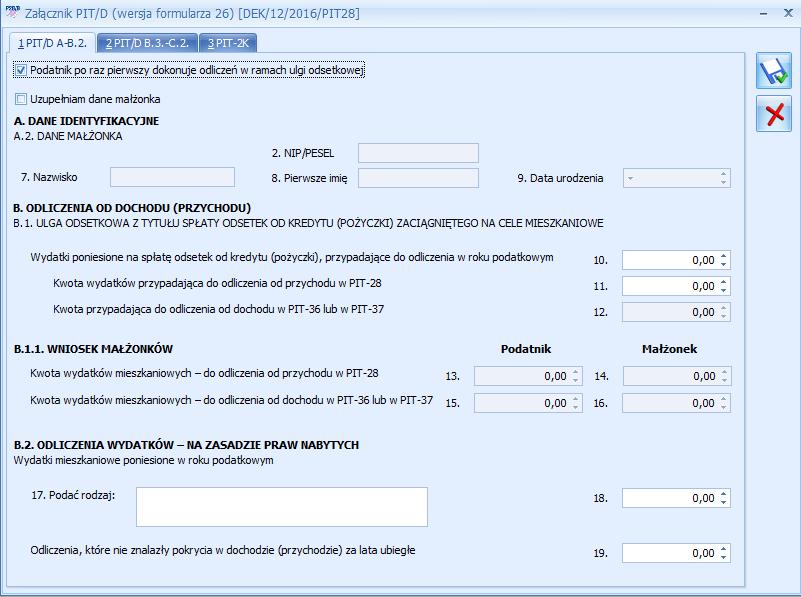This screenshot has width=801, height=597.
Task: Click the NIP/PESEL input field
Action: click(418, 153)
